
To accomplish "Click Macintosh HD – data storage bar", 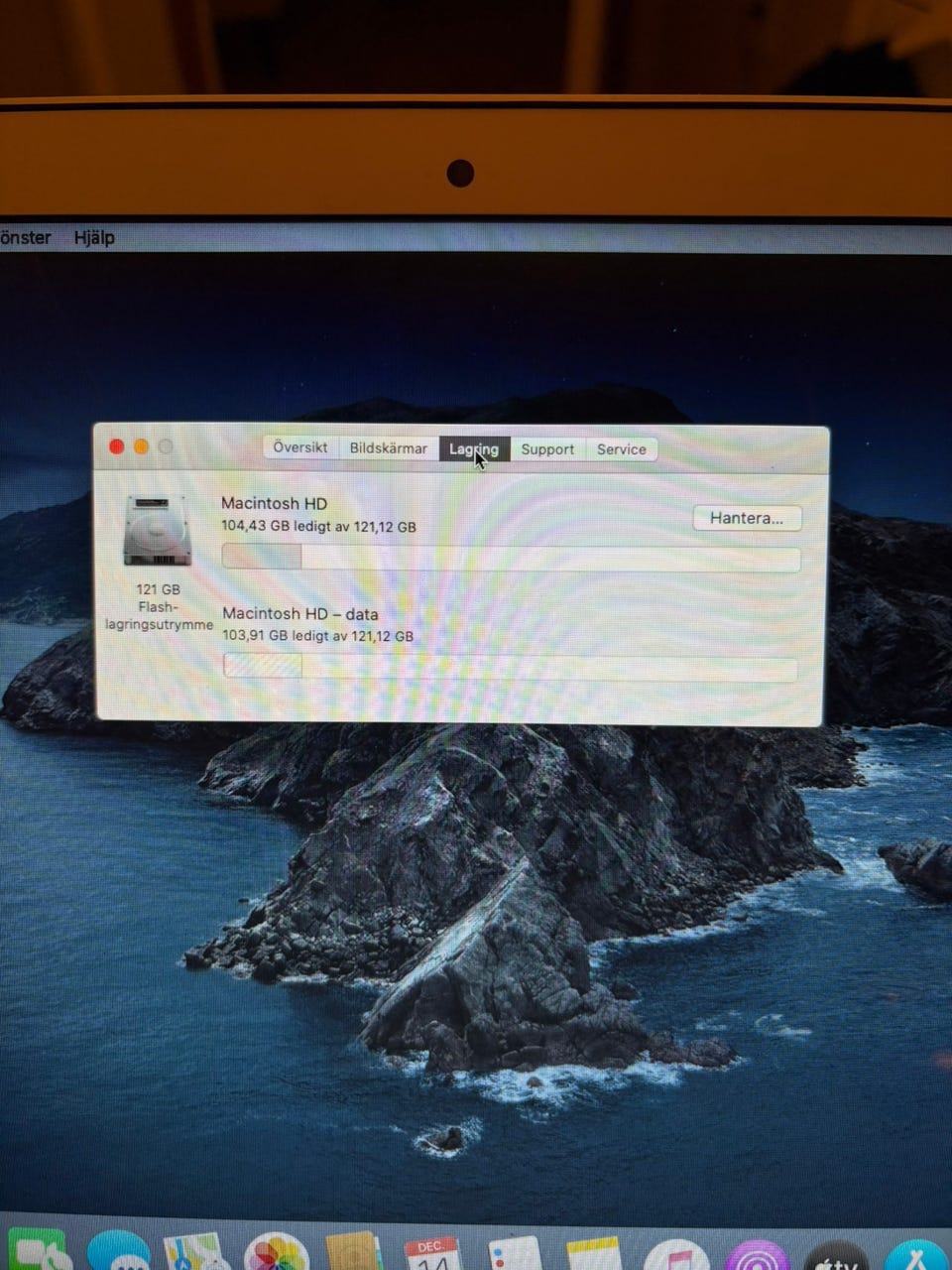I will point(510,668).
